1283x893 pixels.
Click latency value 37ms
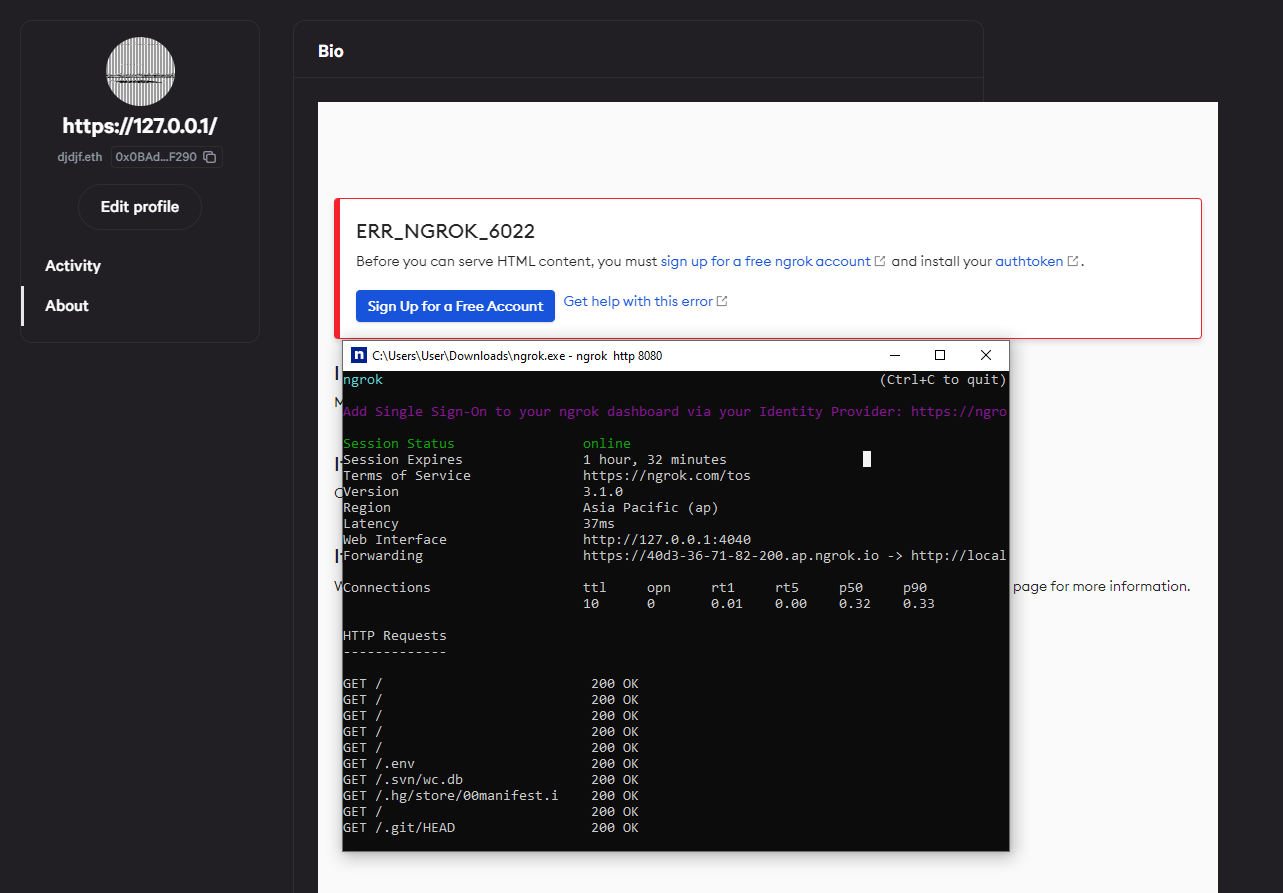[x=599, y=523]
